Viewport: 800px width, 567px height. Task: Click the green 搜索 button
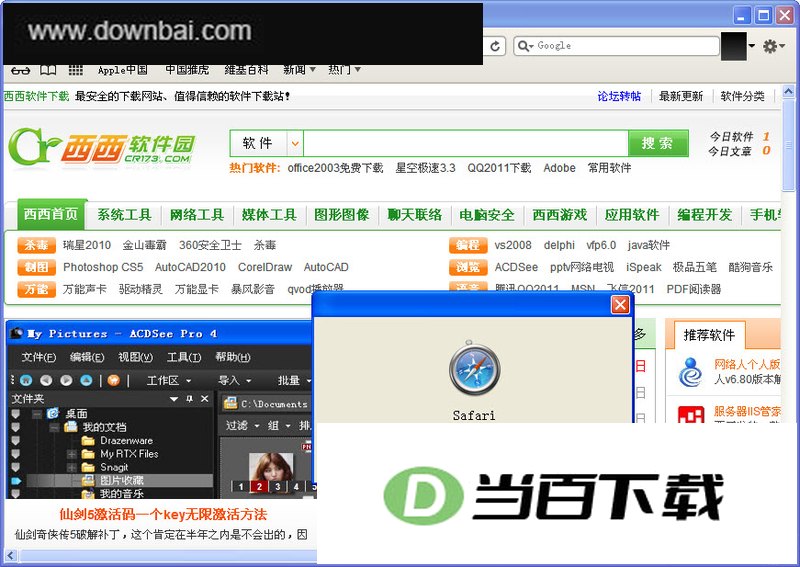(x=658, y=143)
